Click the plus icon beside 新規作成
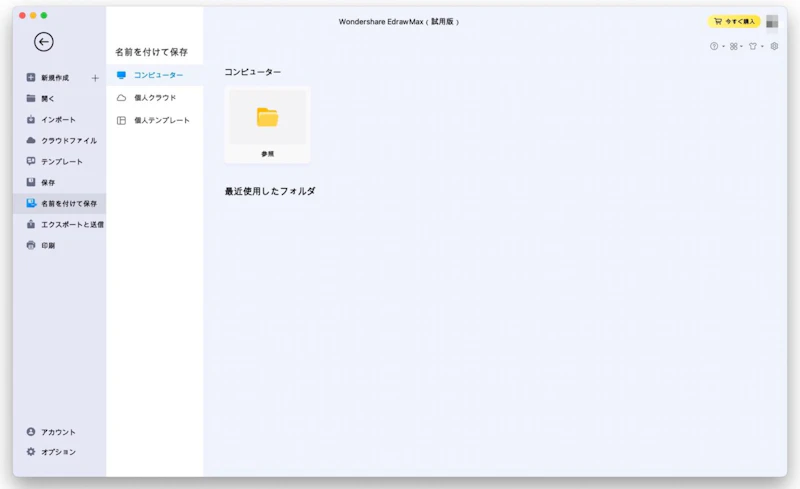Viewport: 800px width, 489px height. click(95, 78)
